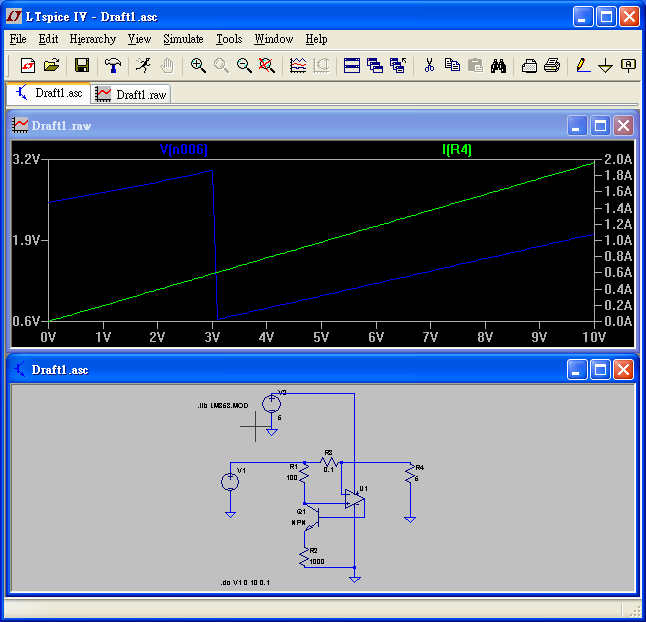Click the 2.0A right axis label
The image size is (646, 622).
click(x=618, y=159)
